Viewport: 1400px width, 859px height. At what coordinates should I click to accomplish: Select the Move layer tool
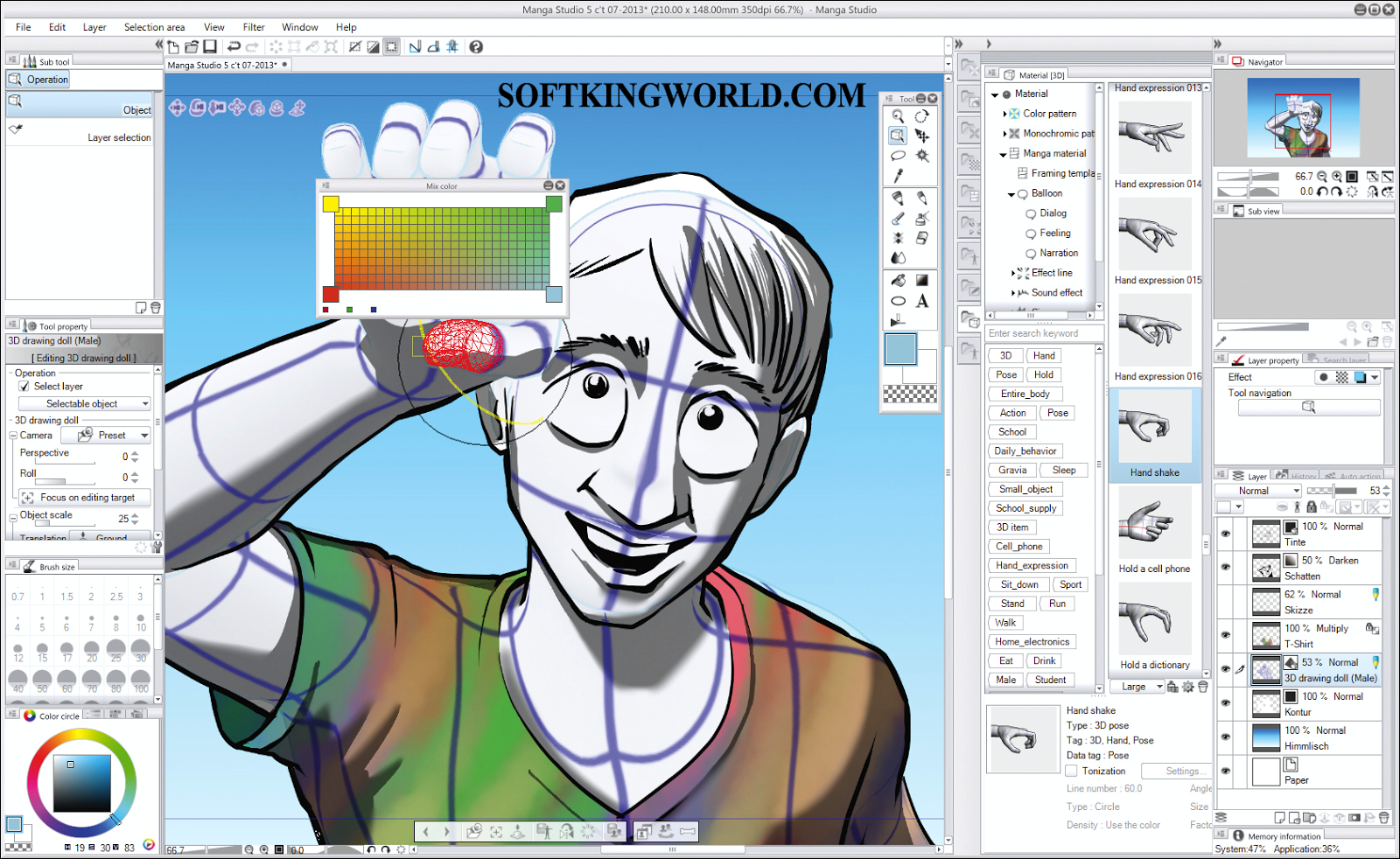click(x=921, y=136)
